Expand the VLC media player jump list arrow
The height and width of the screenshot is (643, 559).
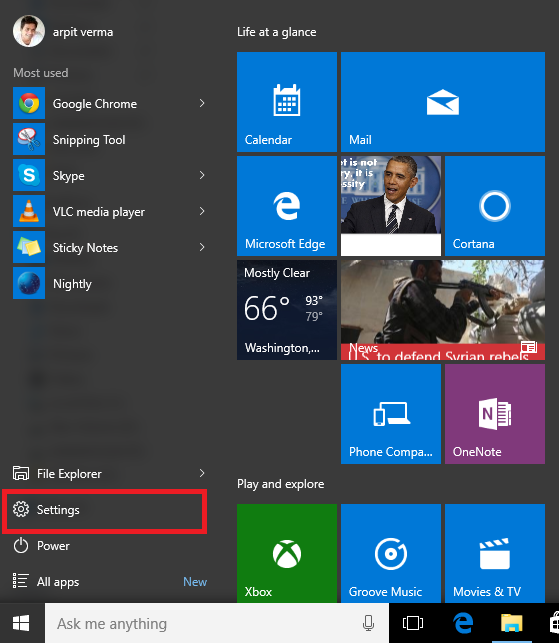click(x=202, y=211)
